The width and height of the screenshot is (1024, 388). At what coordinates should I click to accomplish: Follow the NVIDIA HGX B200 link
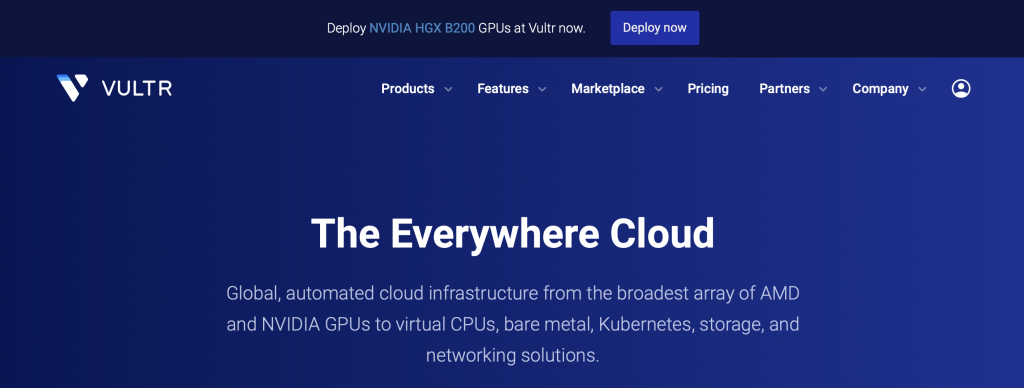(x=422, y=28)
